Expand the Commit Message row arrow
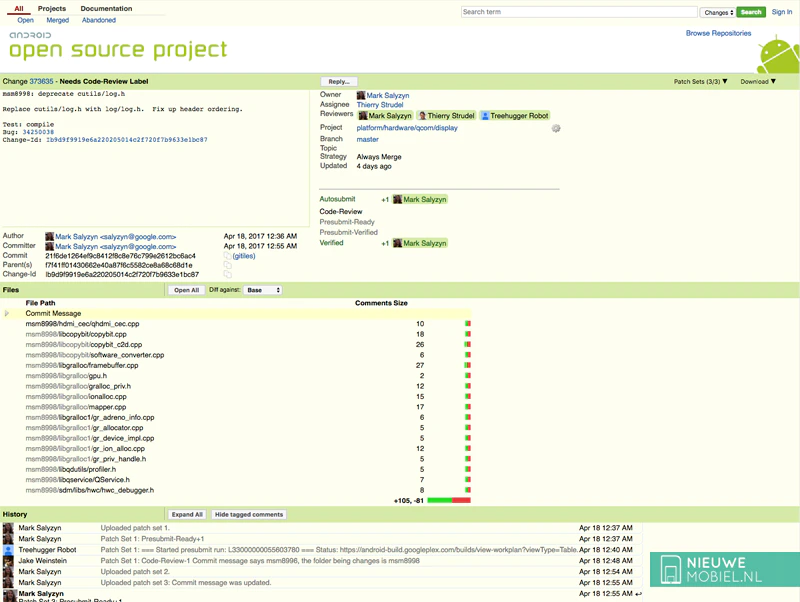The image size is (800, 602). 7,313
